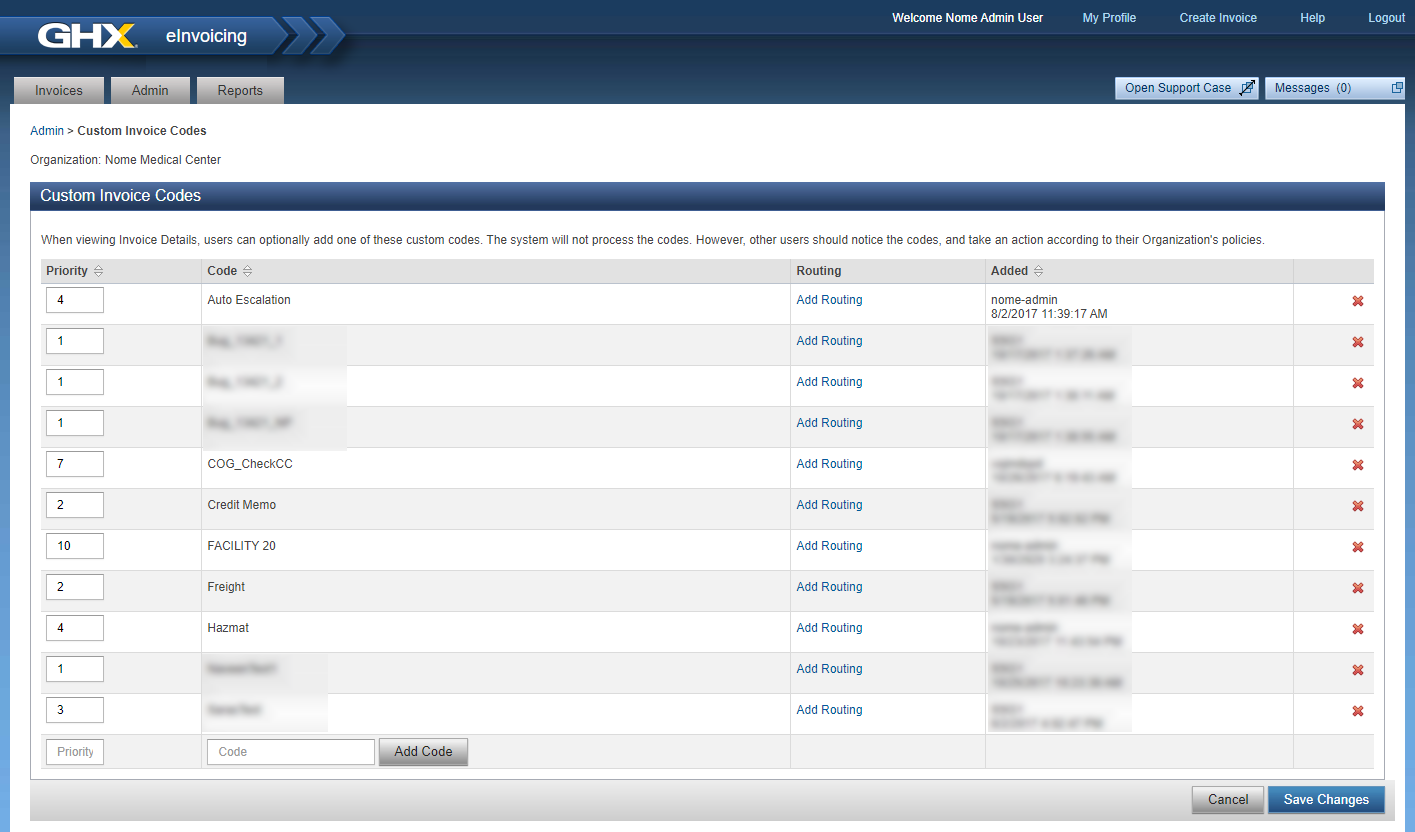Remove the Freight code entry
The width and height of the screenshot is (1415, 832).
pos(1357,588)
